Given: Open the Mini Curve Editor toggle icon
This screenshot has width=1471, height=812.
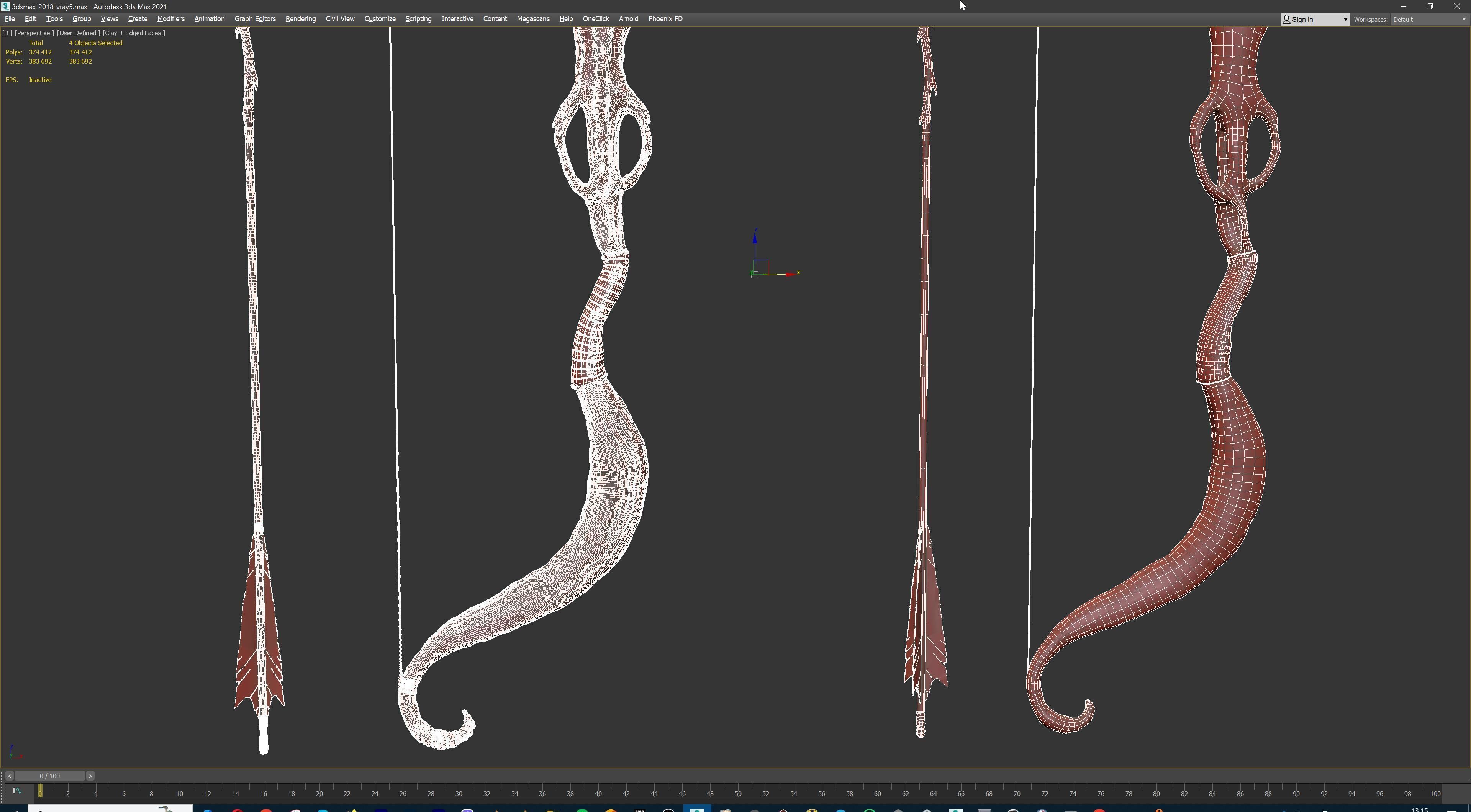Looking at the screenshot, I should 16,791.
